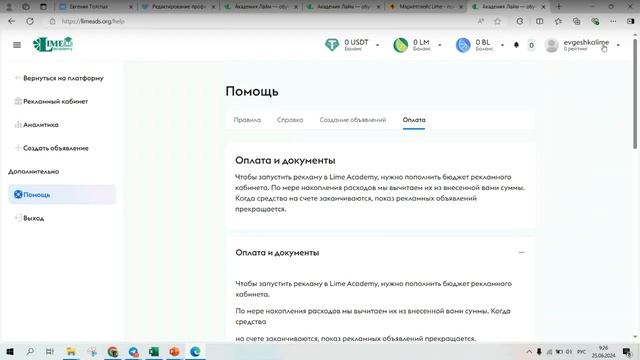Image resolution: width=640 pixels, height=360 pixels.
Task: Click the Помощь page heading
Action: click(252, 91)
